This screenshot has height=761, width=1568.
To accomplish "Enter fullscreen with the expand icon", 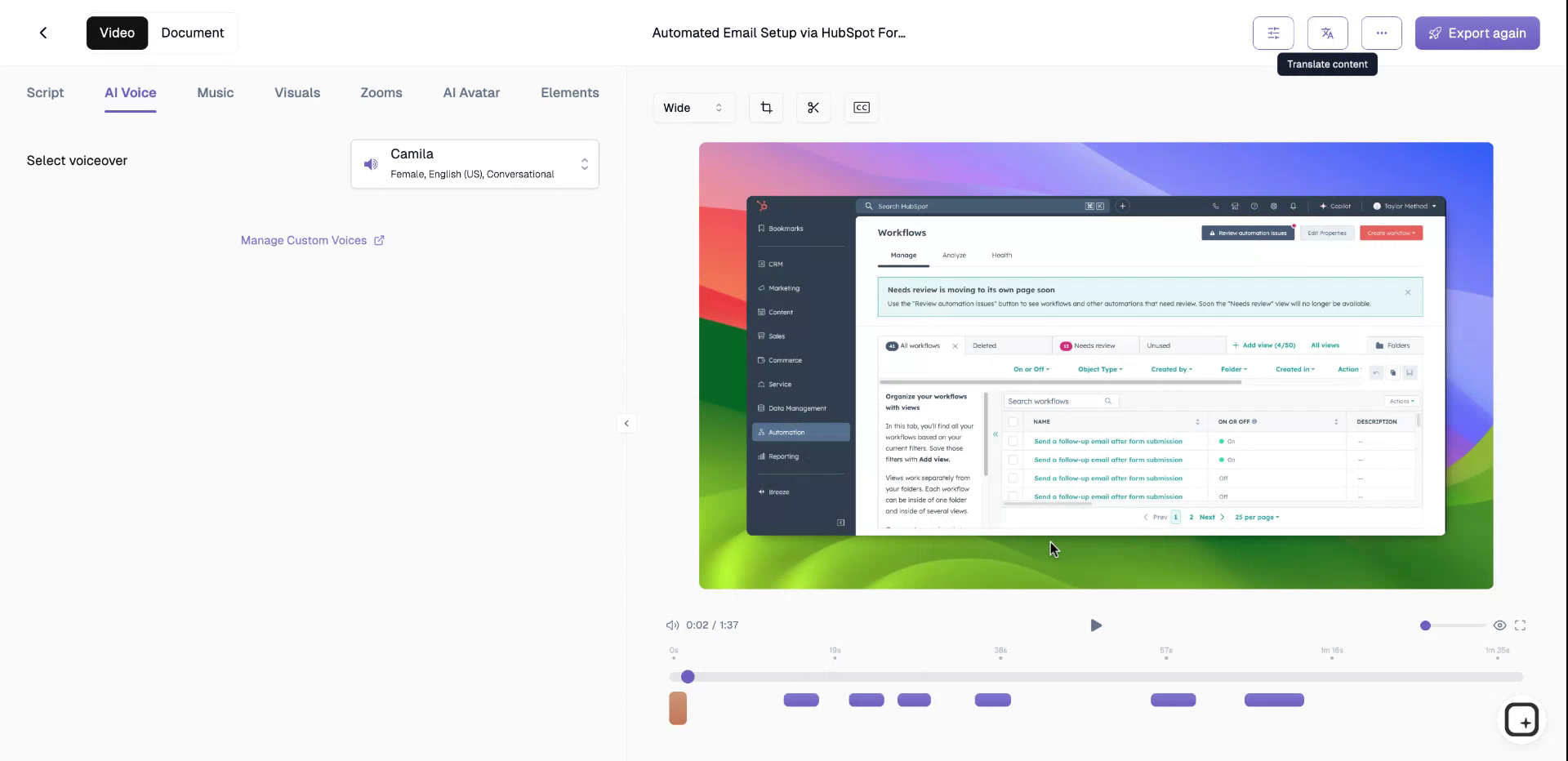I will pyautogui.click(x=1521, y=625).
